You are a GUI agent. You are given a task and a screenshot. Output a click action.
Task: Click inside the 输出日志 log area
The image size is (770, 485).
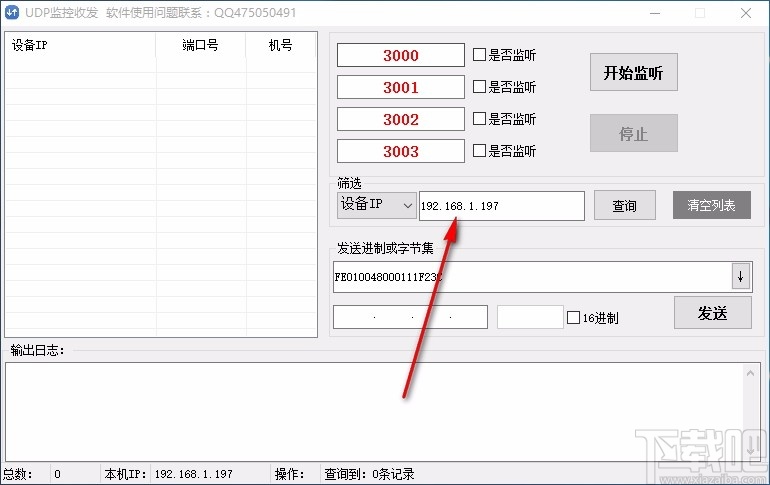point(373,412)
